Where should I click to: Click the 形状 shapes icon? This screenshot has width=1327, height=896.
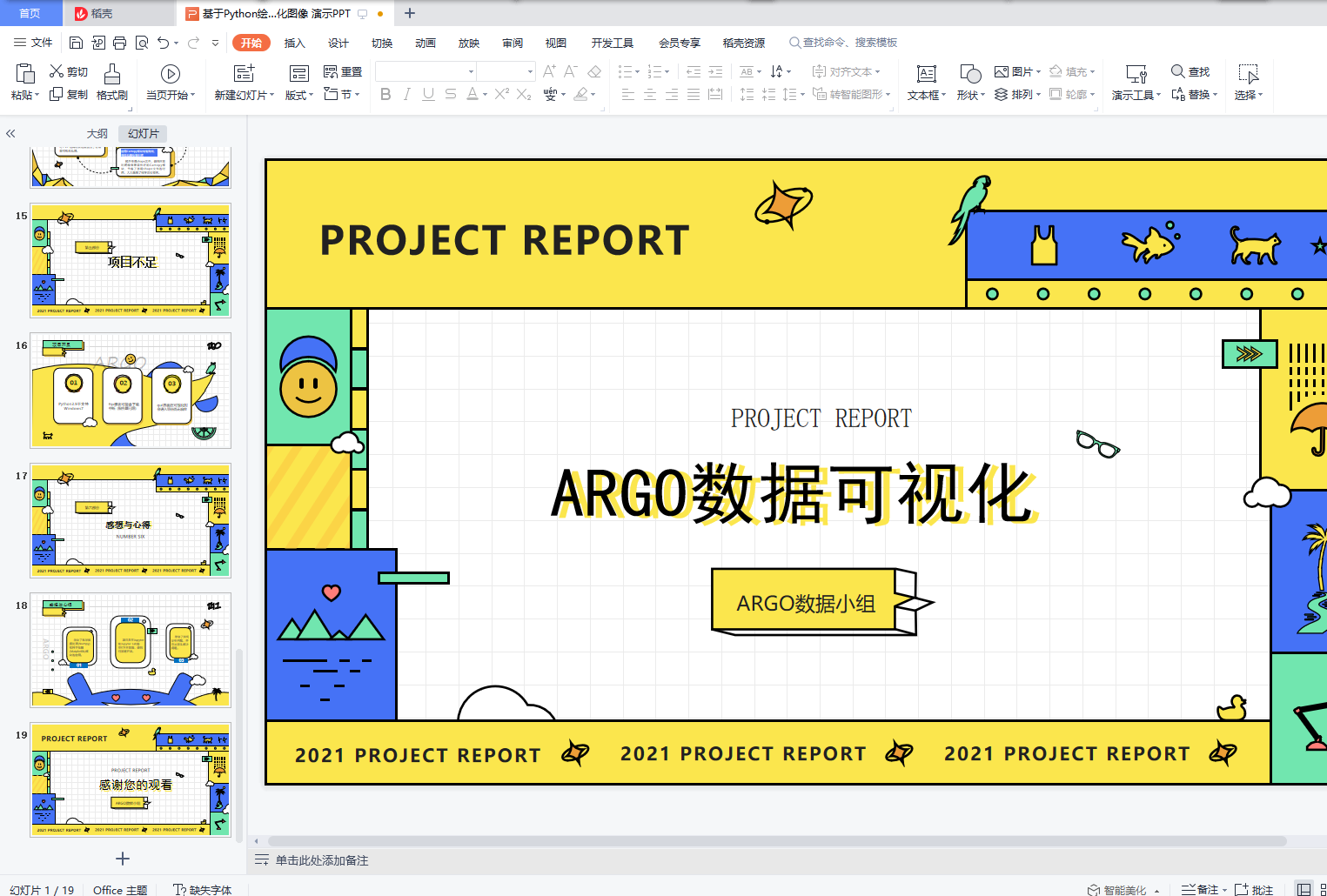970,75
